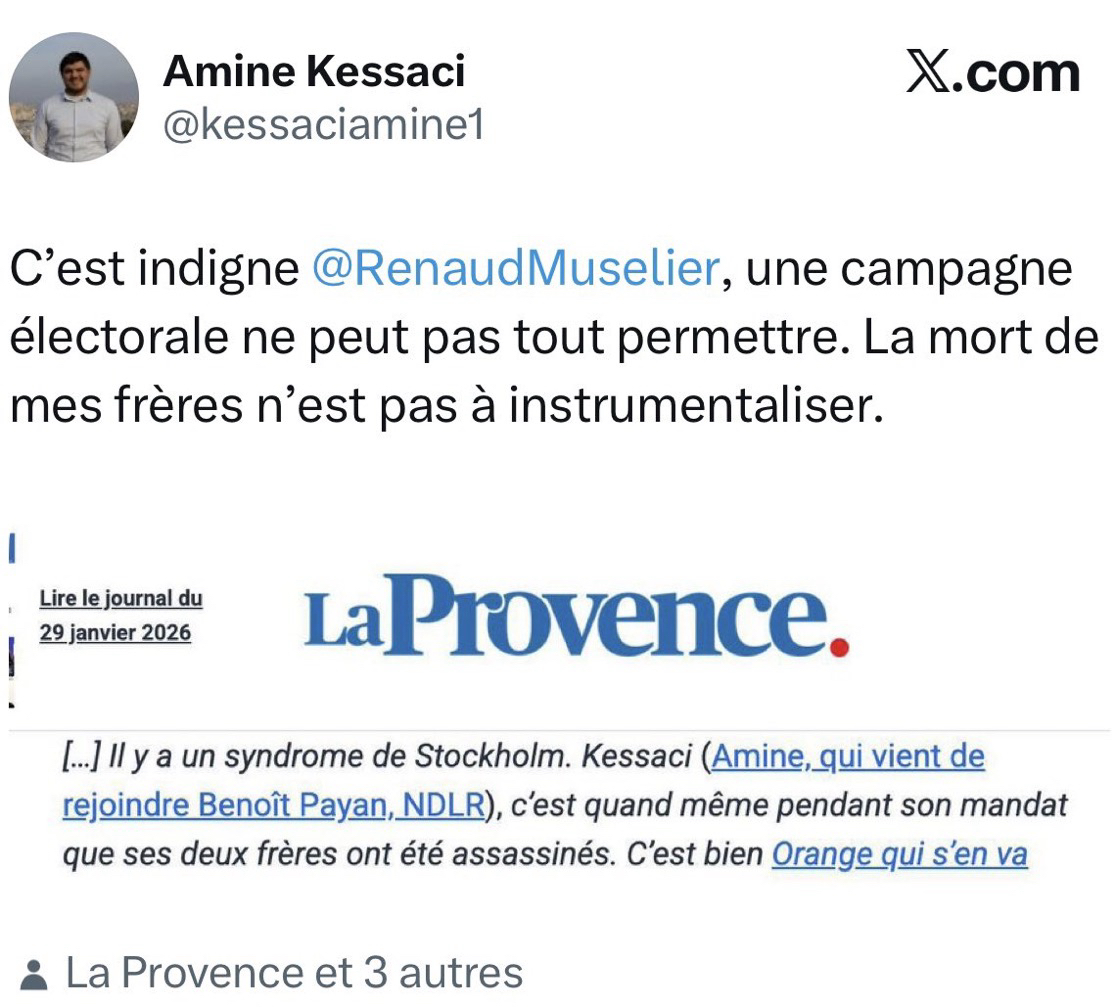Click the tagged people person icon
Screen dimensions: 1116x1007
tap(33, 975)
